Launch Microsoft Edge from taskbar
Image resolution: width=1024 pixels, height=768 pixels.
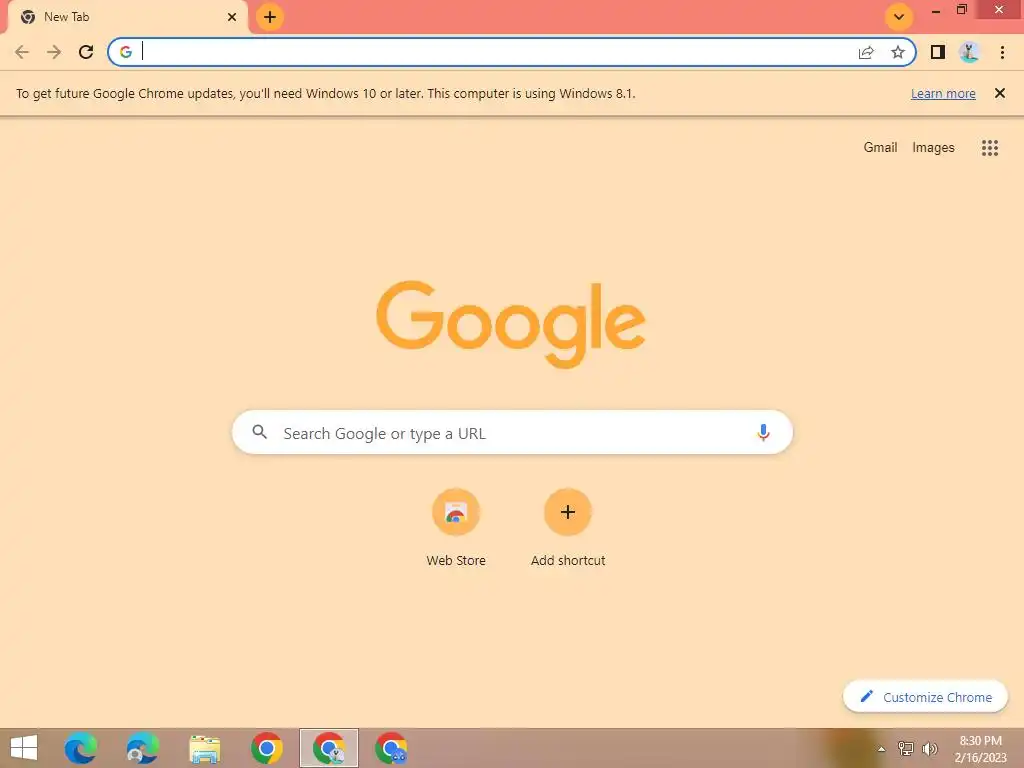pyautogui.click(x=80, y=748)
